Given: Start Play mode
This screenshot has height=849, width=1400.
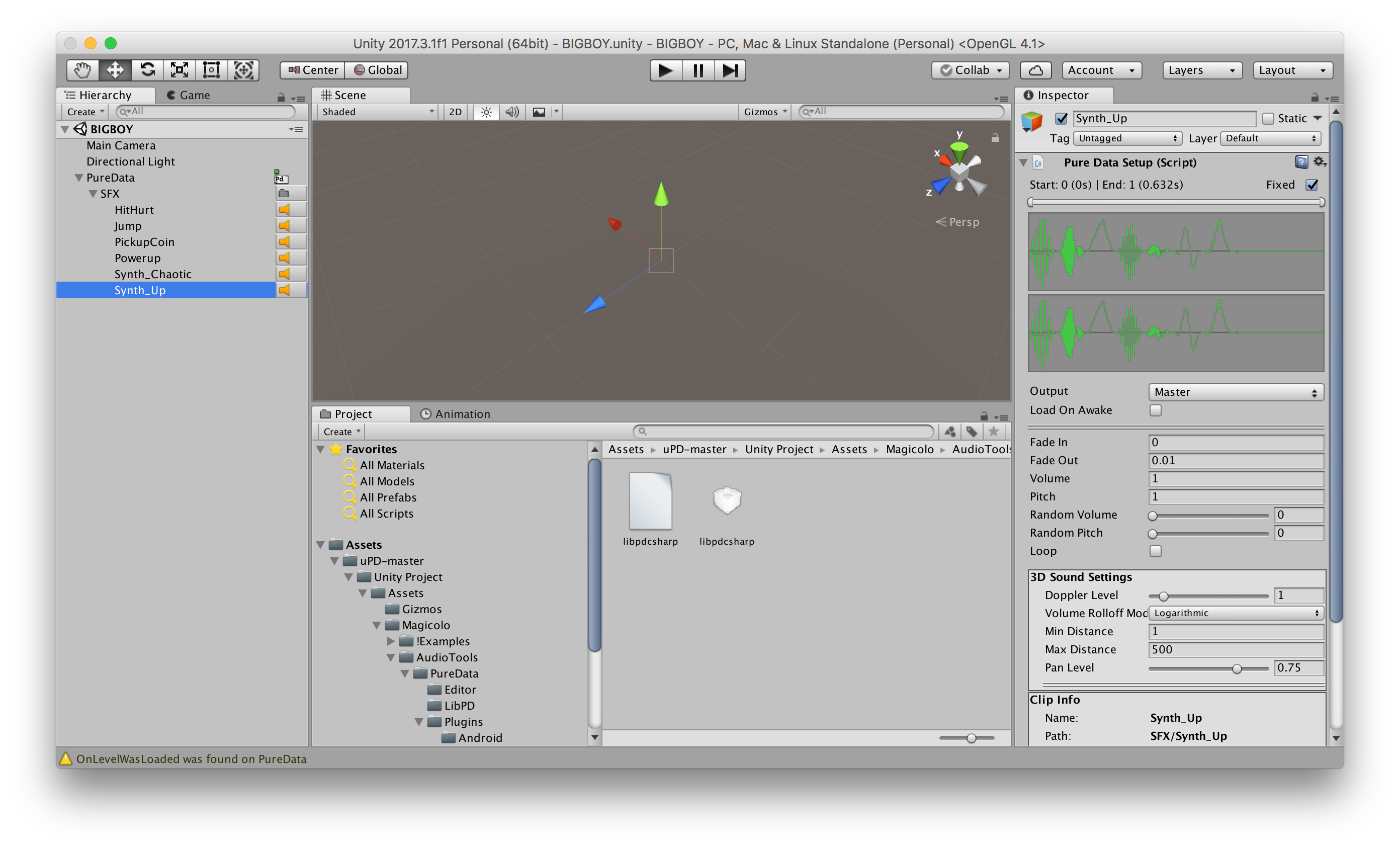Looking at the screenshot, I should (665, 70).
